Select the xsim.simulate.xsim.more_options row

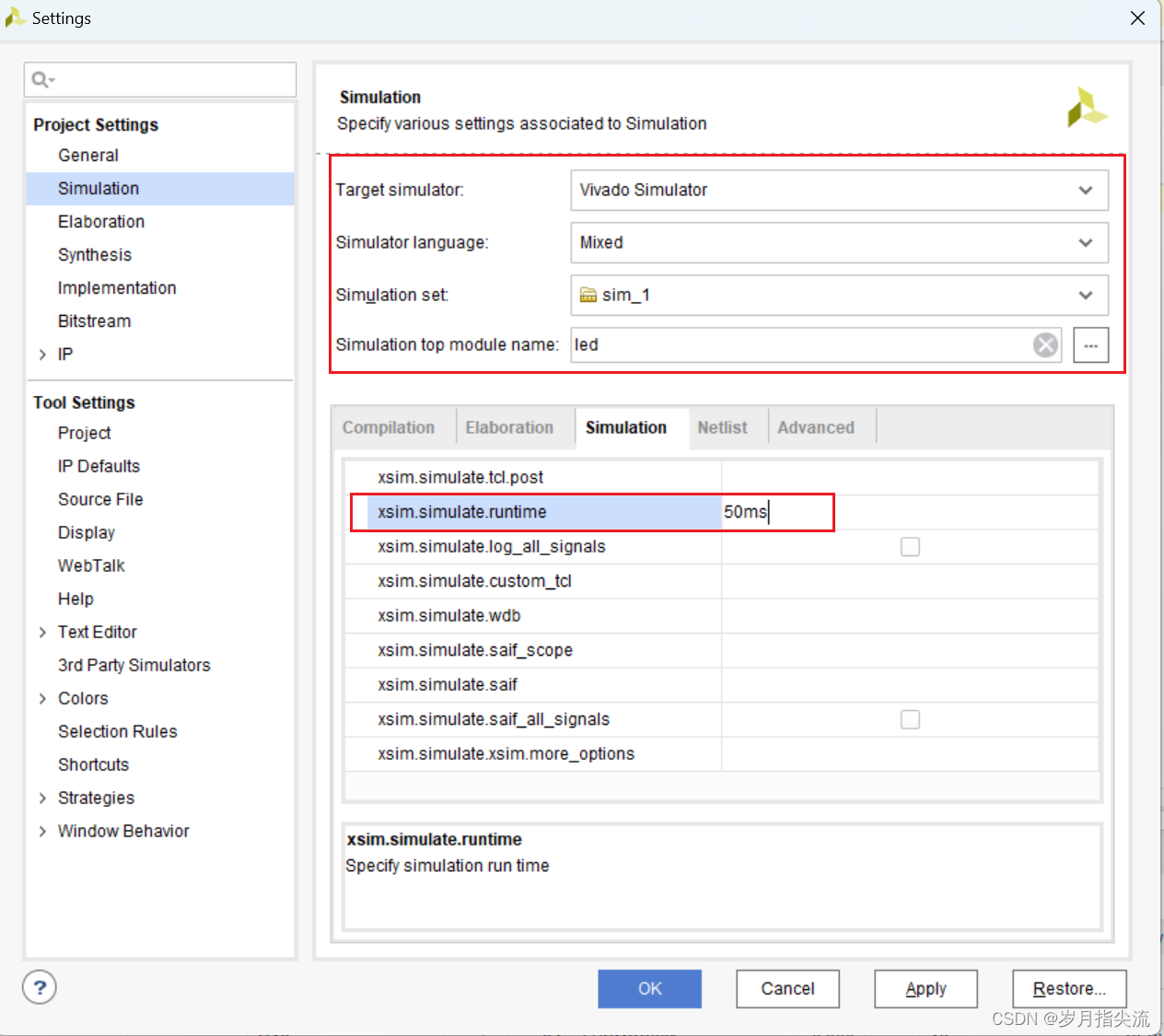(x=722, y=754)
